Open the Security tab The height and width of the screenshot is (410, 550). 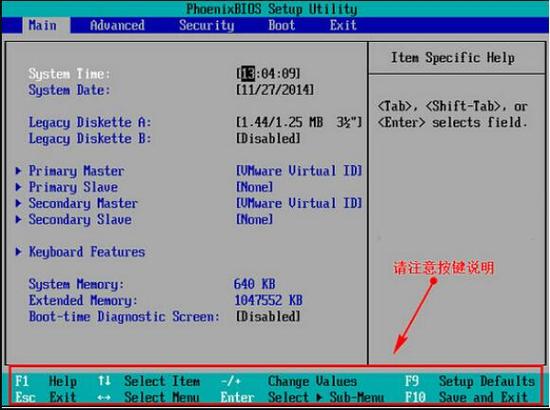pos(206,25)
